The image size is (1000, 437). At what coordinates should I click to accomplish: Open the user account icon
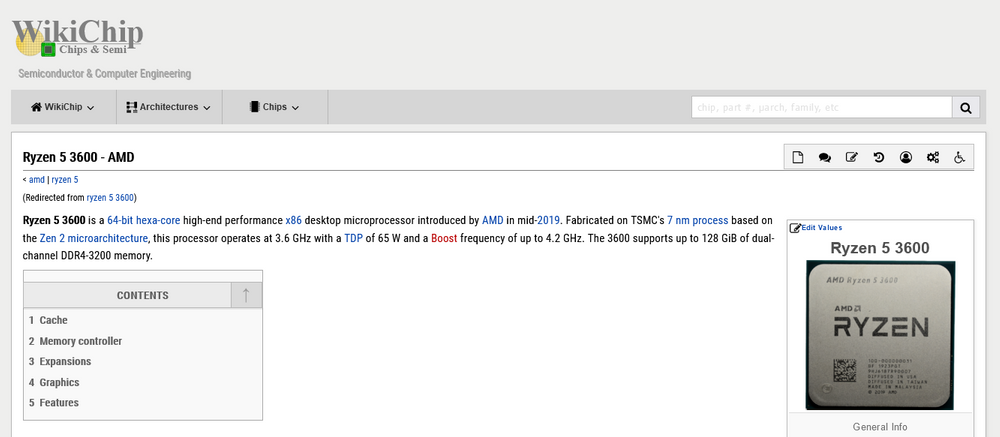pos(906,157)
